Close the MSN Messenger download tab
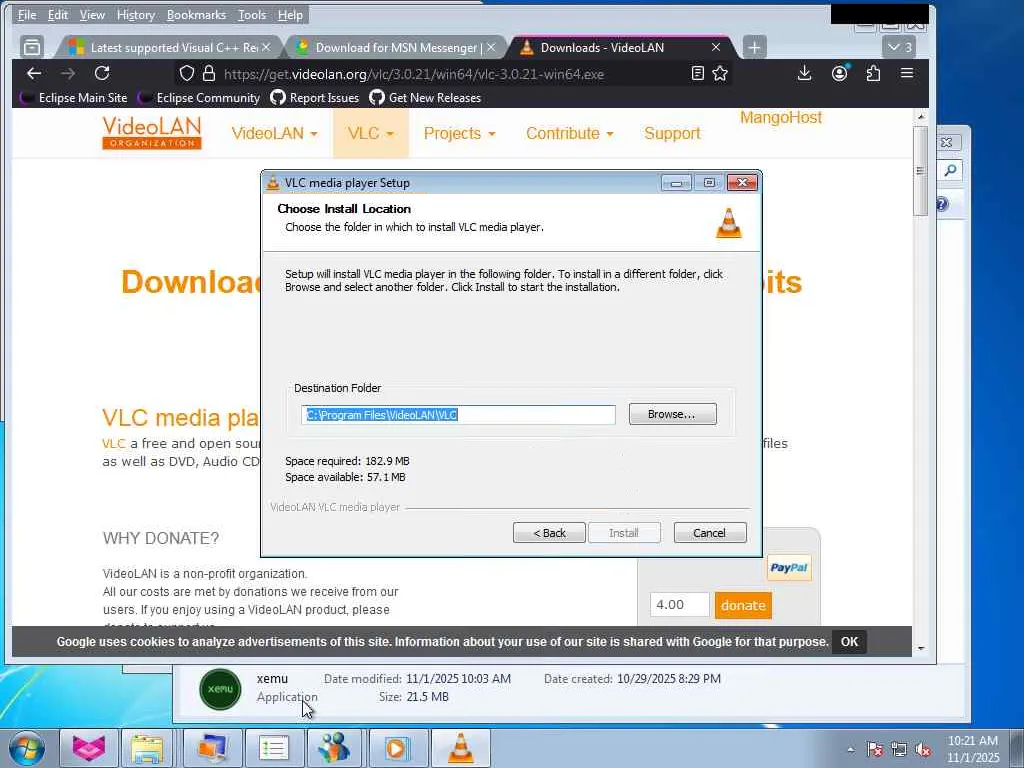This screenshot has width=1024, height=768. point(491,48)
